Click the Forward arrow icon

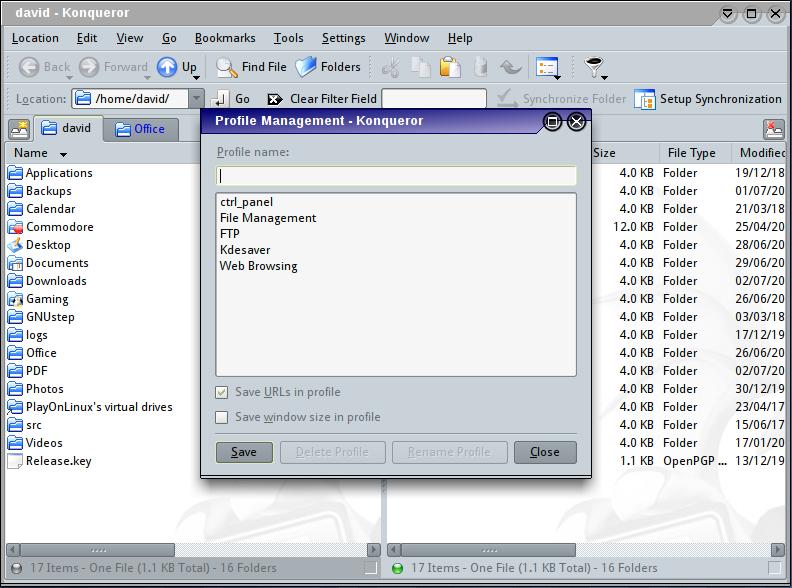pos(89,67)
